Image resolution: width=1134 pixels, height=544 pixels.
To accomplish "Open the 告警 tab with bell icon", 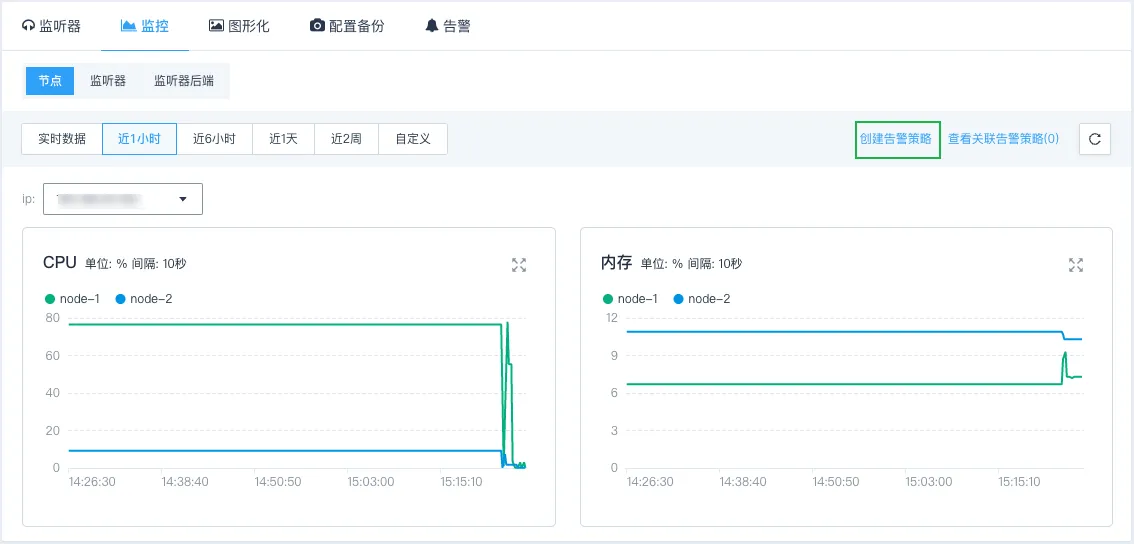I will (x=447, y=26).
